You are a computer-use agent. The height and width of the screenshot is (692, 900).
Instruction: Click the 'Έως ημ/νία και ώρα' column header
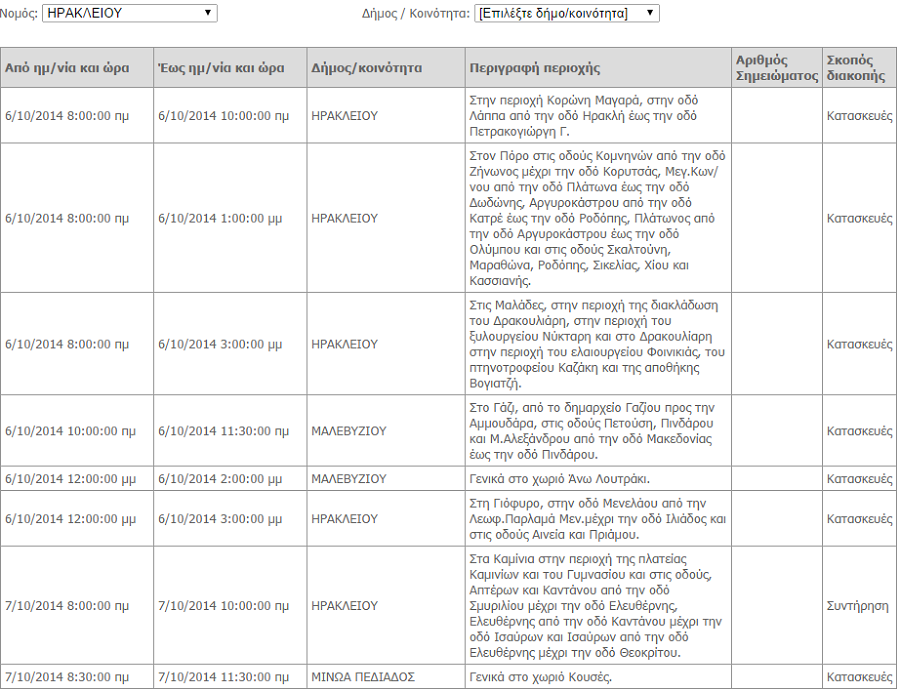pos(221,68)
